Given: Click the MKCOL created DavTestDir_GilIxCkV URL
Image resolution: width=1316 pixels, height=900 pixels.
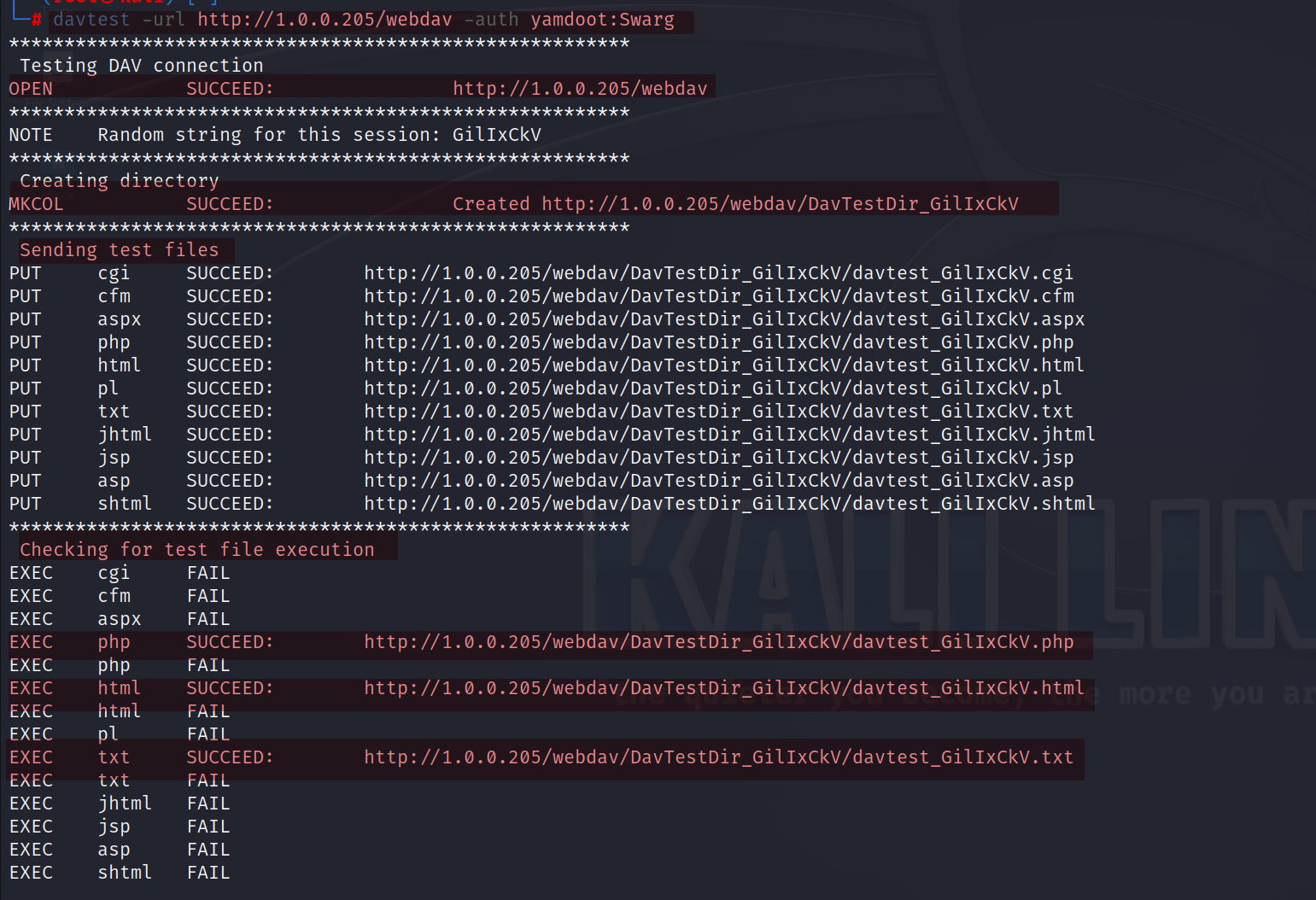Looking at the screenshot, I should (x=780, y=204).
